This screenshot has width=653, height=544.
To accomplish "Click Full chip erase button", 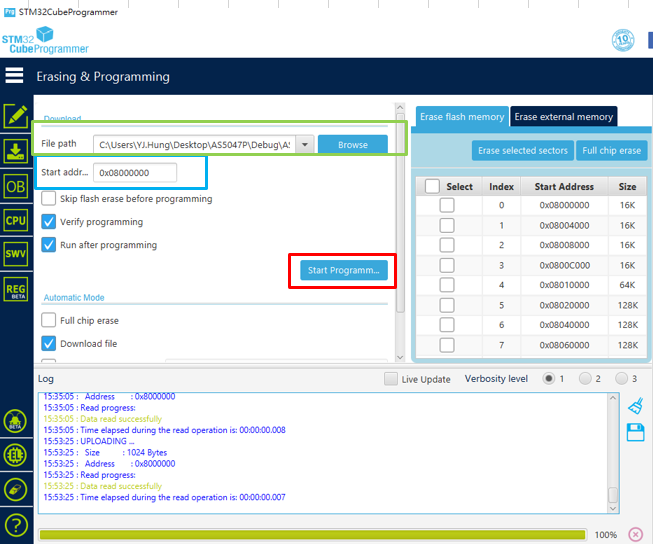I will tap(611, 150).
